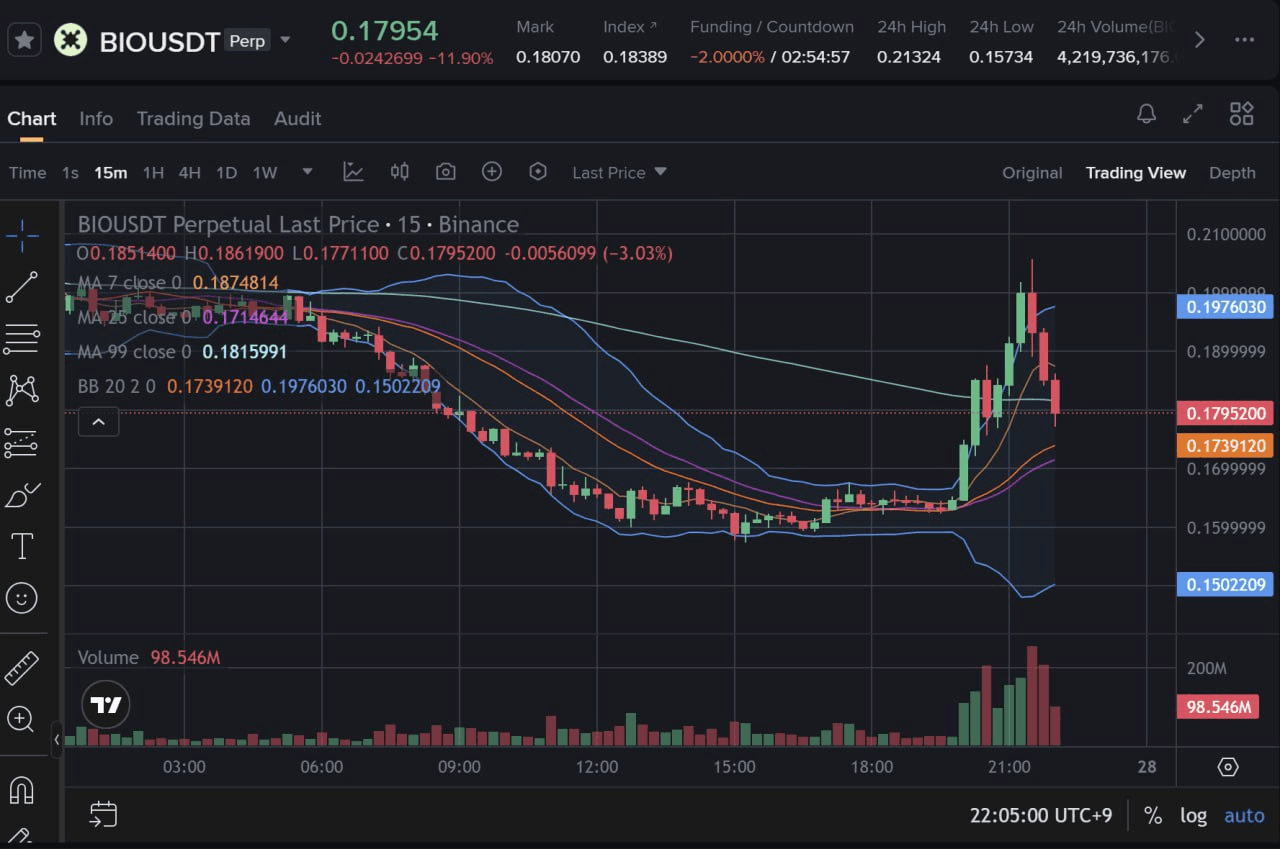Select the 1H time interval
Image resolution: width=1280 pixels, height=849 pixels.
(x=153, y=172)
